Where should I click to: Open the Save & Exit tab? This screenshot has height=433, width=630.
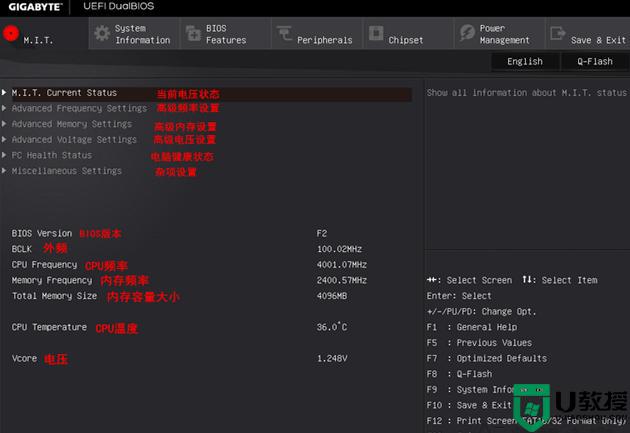coord(588,34)
